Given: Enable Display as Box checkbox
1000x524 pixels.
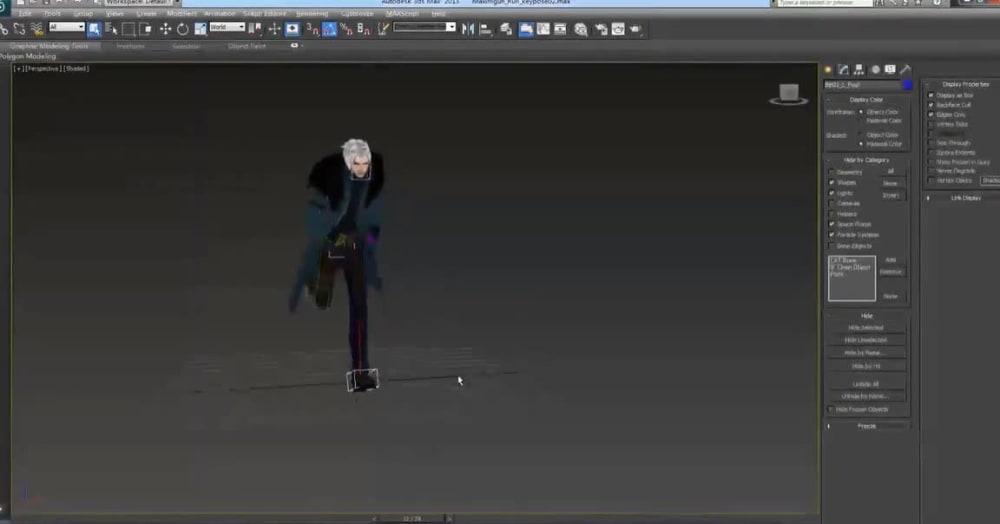Looking at the screenshot, I should pyautogui.click(x=931, y=95).
